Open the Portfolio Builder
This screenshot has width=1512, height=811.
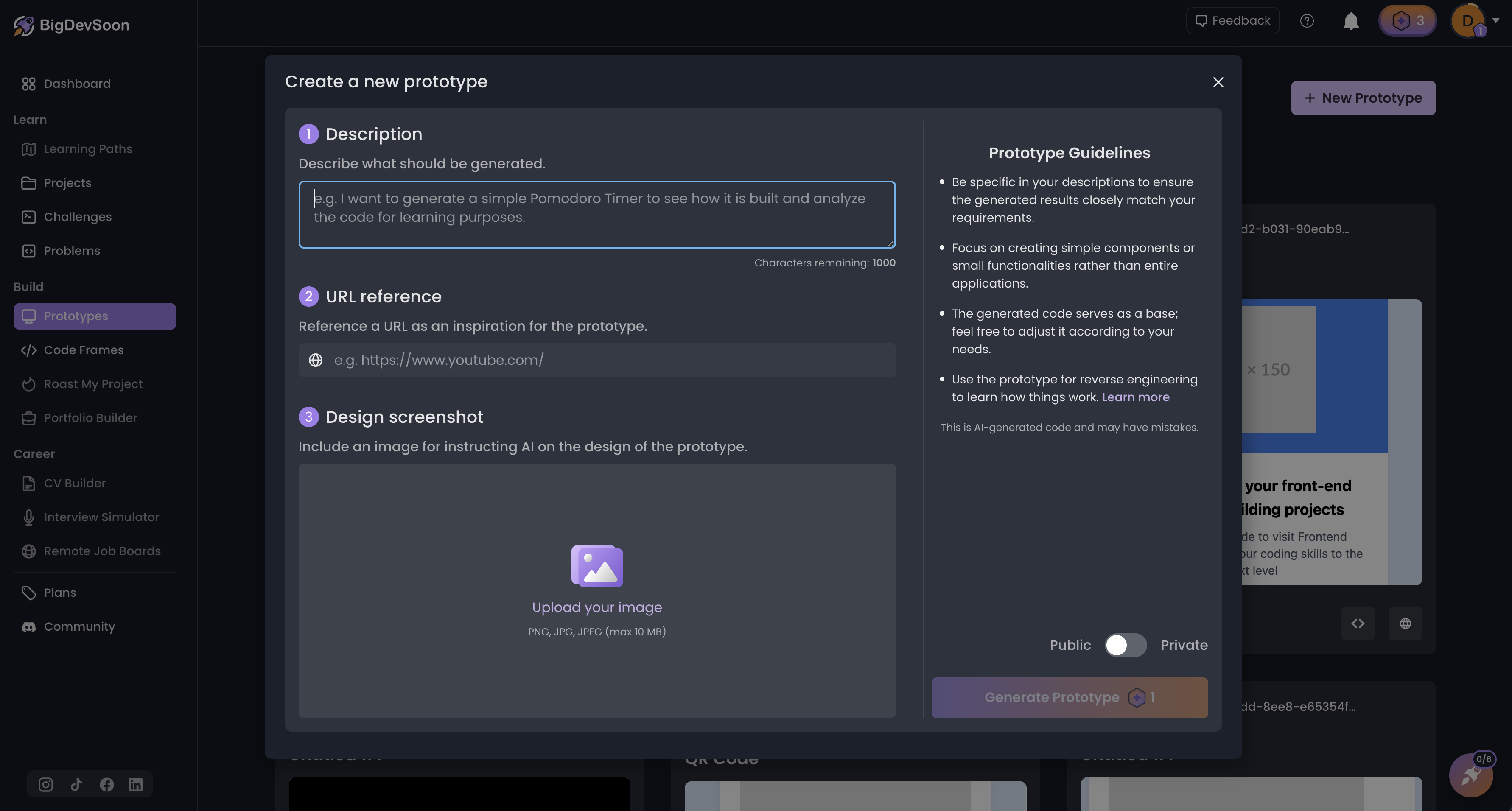pyautogui.click(x=91, y=418)
